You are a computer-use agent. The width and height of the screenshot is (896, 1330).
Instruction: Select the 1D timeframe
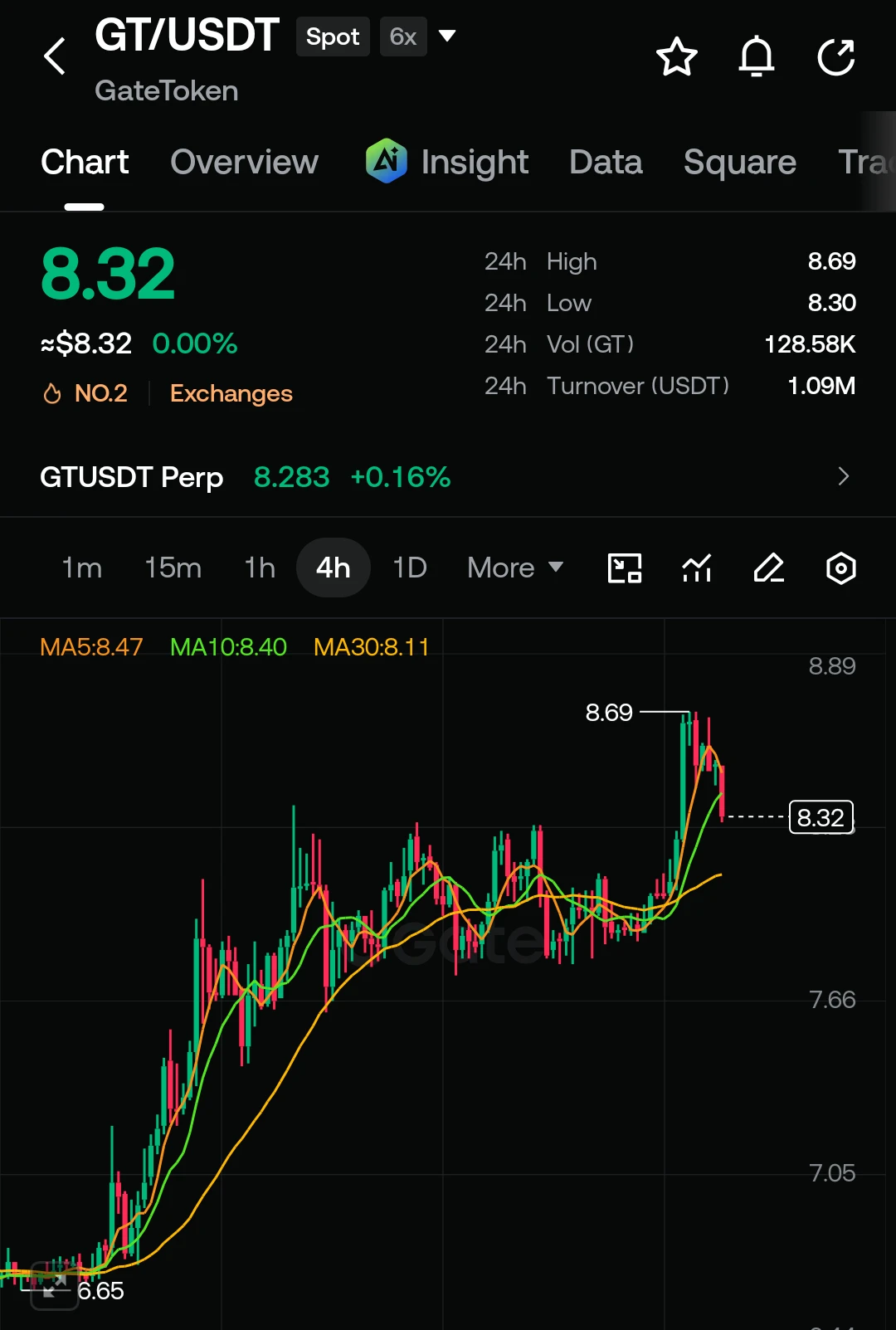pos(410,568)
